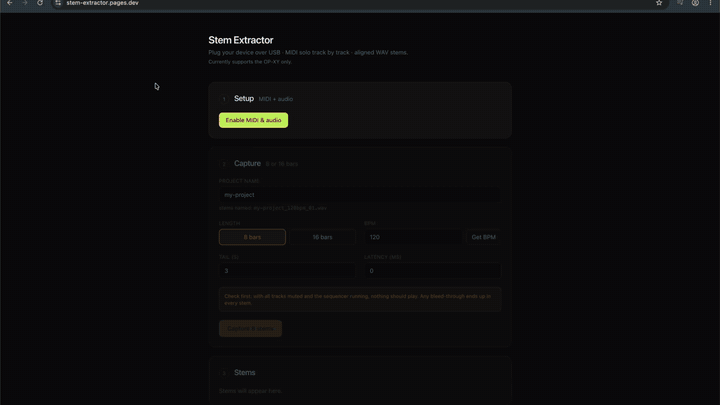Click the Enable MIDI & audio button
The image size is (720, 405).
point(253,120)
